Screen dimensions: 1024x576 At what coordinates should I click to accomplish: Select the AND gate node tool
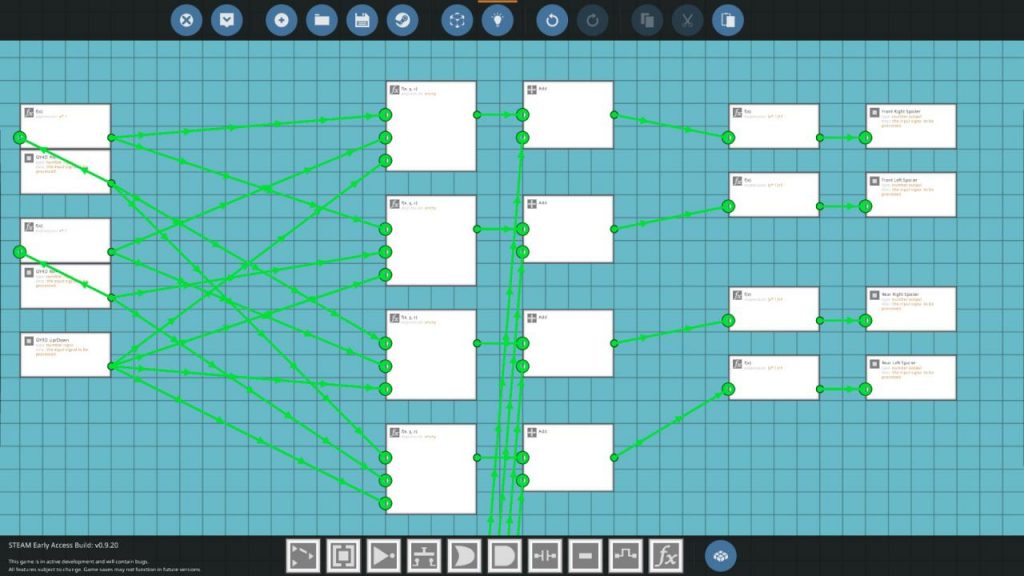[x=507, y=558]
